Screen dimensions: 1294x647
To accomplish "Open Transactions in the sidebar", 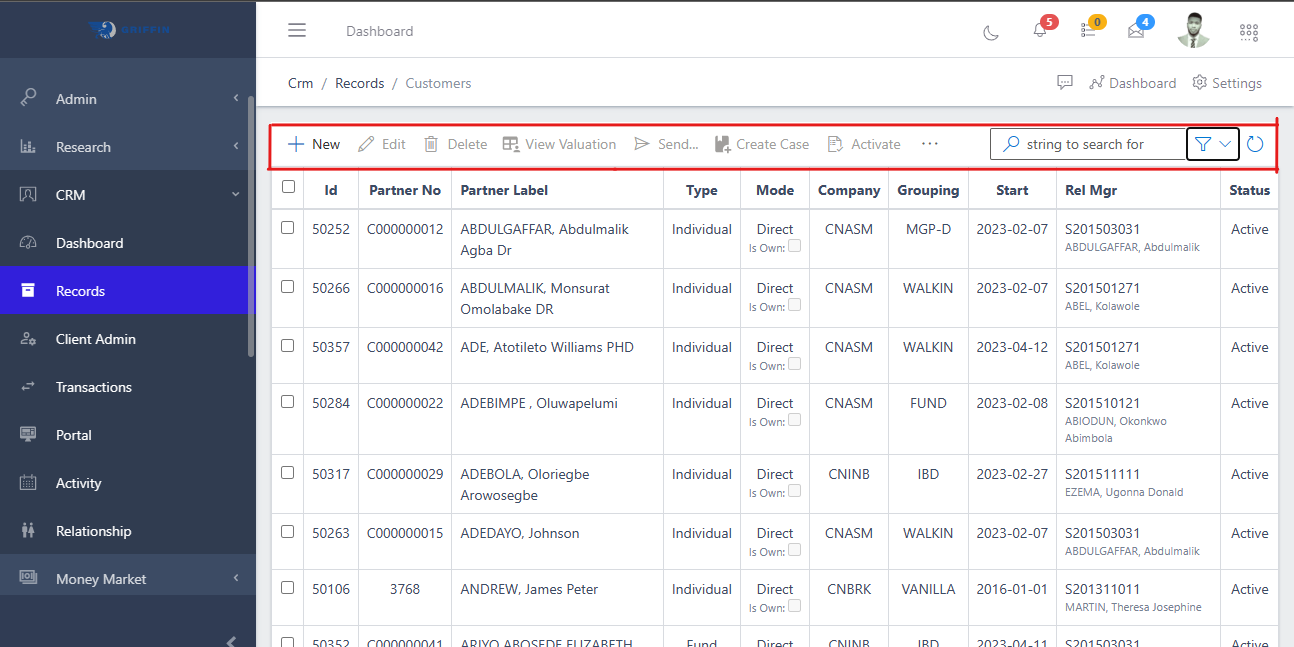I will 94,387.
